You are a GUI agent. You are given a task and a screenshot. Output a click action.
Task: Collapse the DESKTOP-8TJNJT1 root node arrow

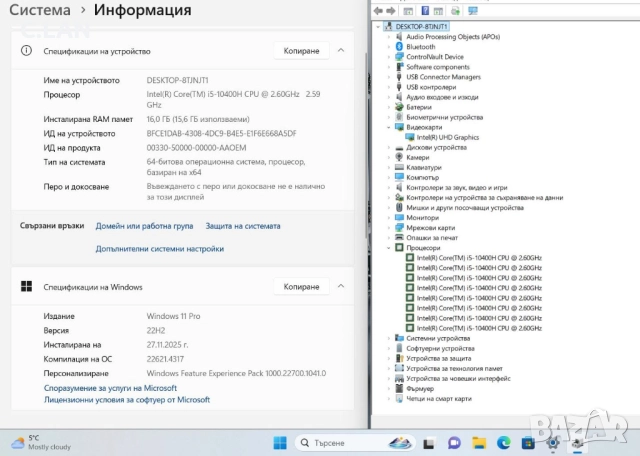tap(378, 27)
